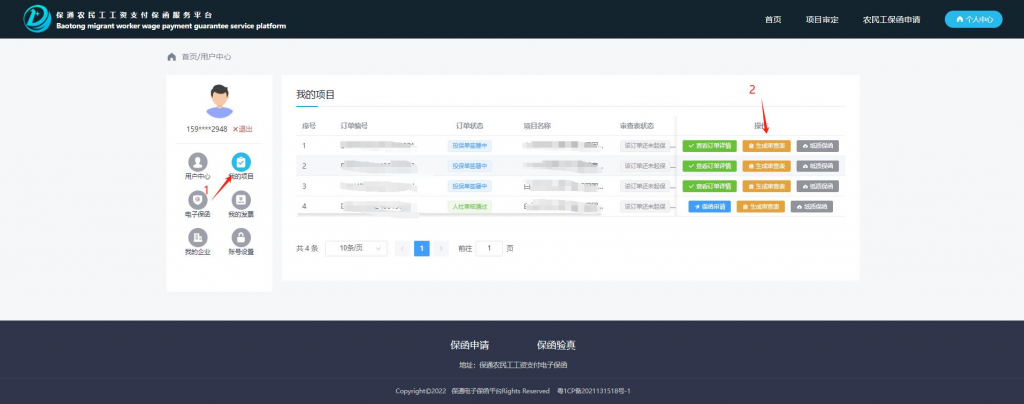Click 生成审查表 for row 1
This screenshot has height=404, width=1024.
click(767, 146)
